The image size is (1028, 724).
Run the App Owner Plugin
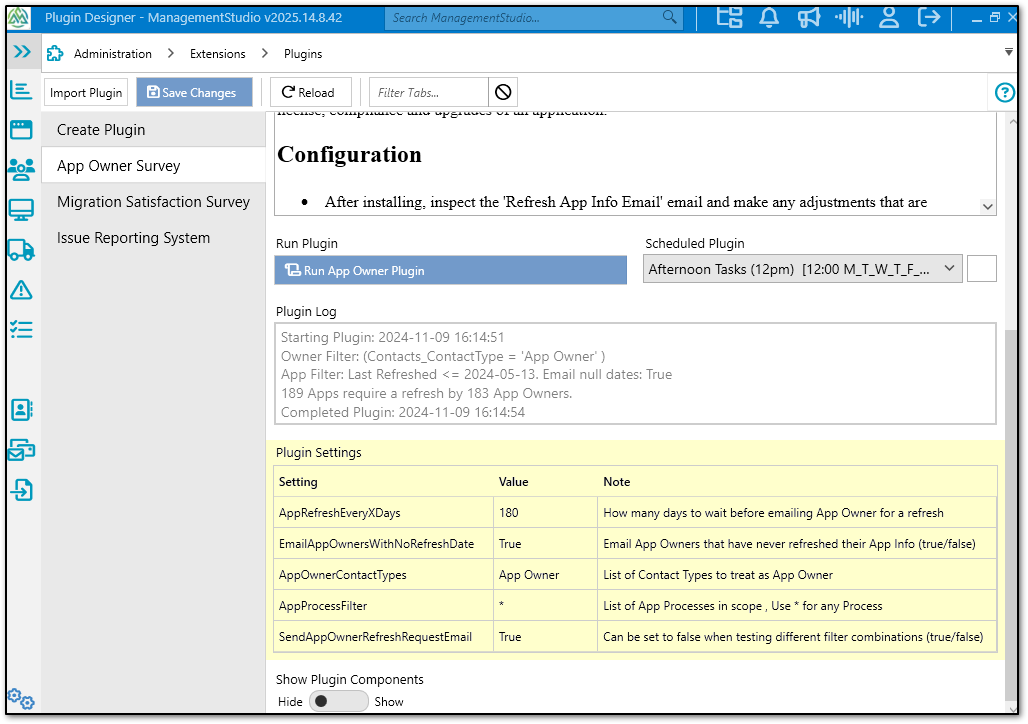pos(450,270)
